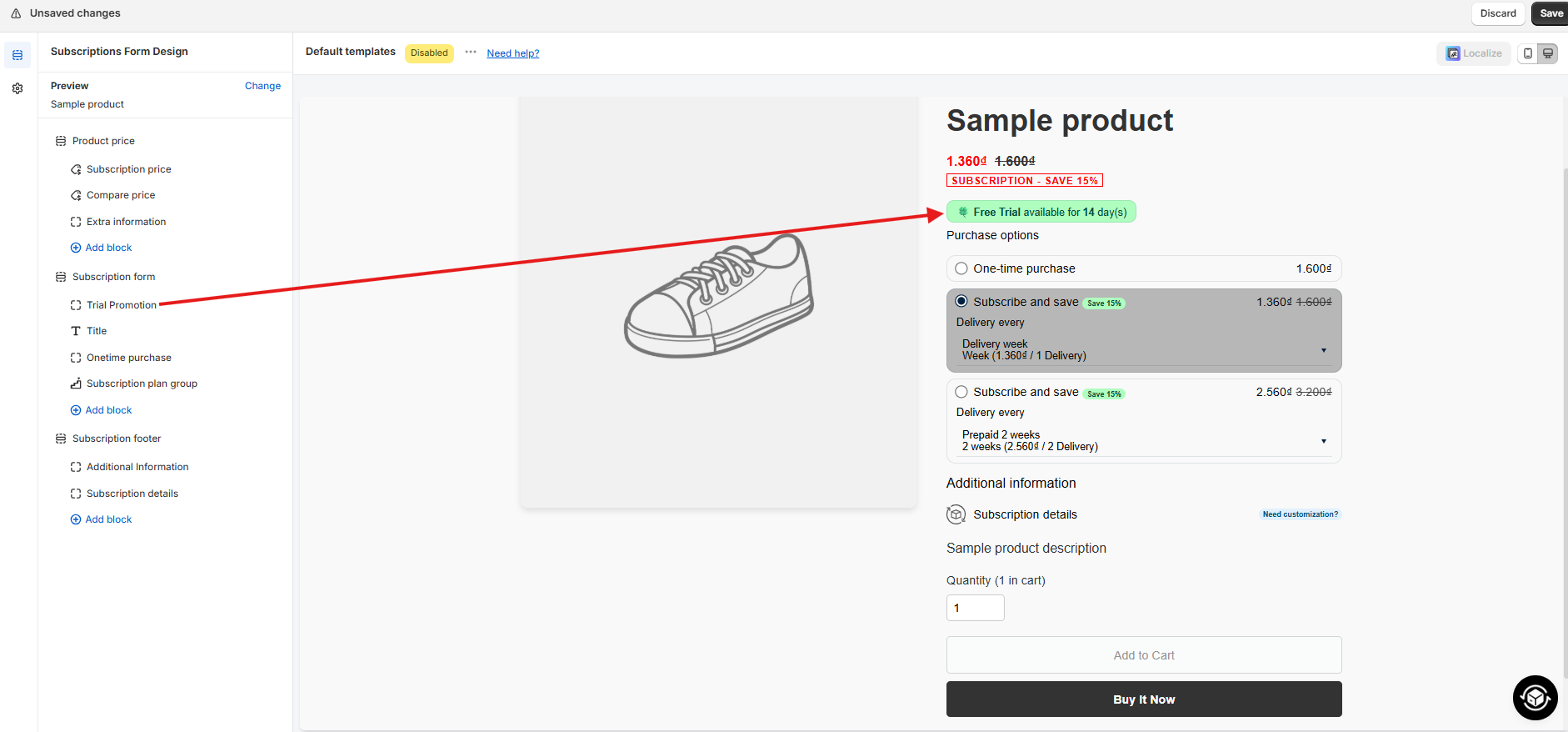Collapse the Subscription form section
Screen dimensions: 1568x732
click(x=61, y=277)
